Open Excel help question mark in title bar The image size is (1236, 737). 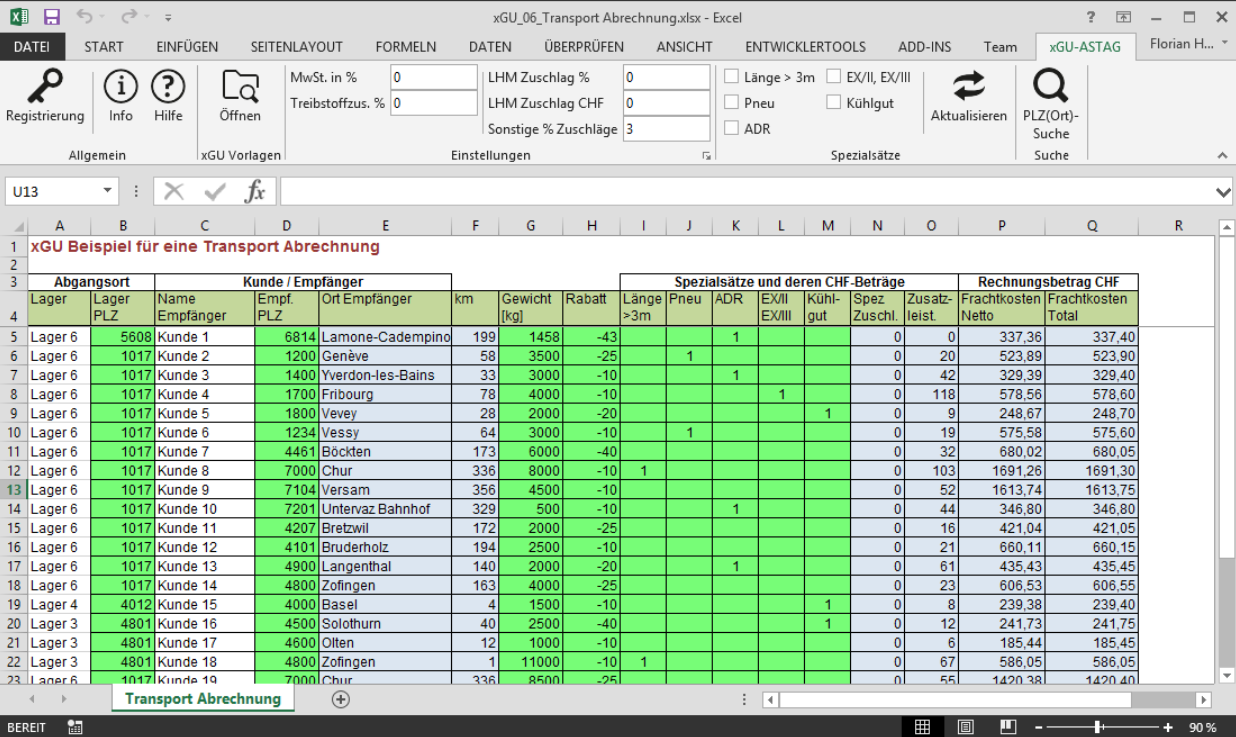[x=1091, y=17]
